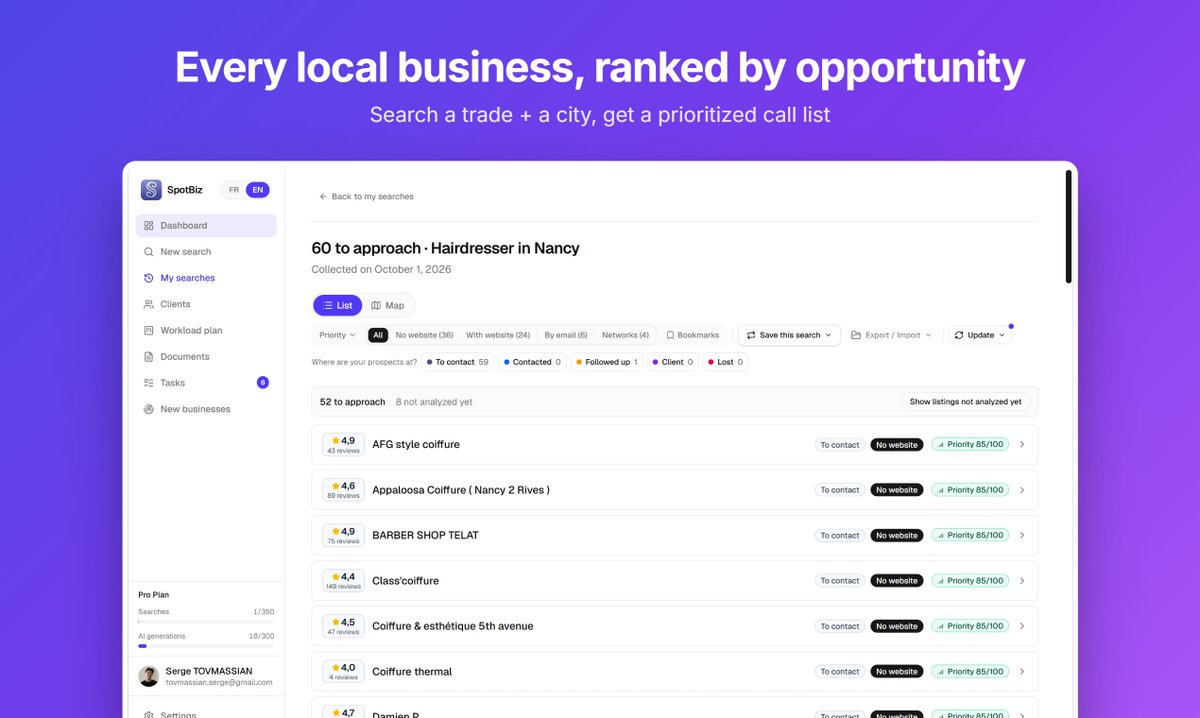Open Workload plan in sidebar

pyautogui.click(x=206, y=330)
